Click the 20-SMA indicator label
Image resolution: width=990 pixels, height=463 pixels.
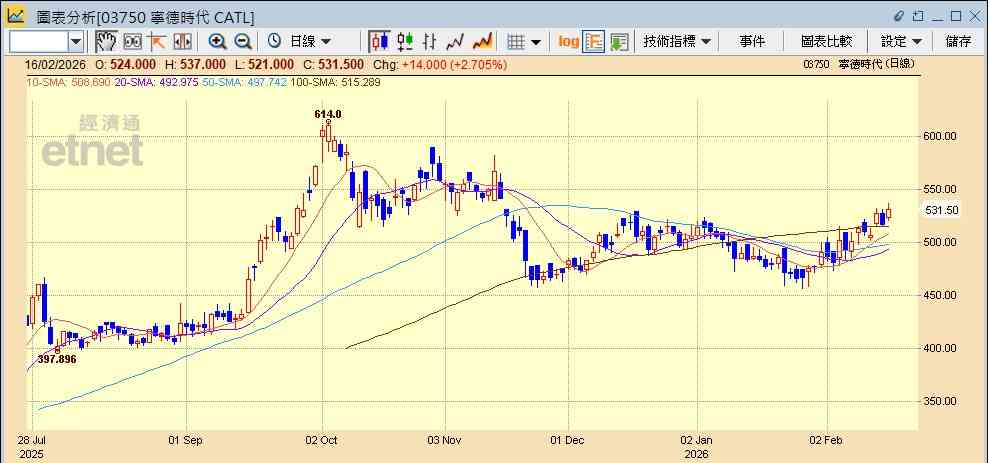(157, 82)
